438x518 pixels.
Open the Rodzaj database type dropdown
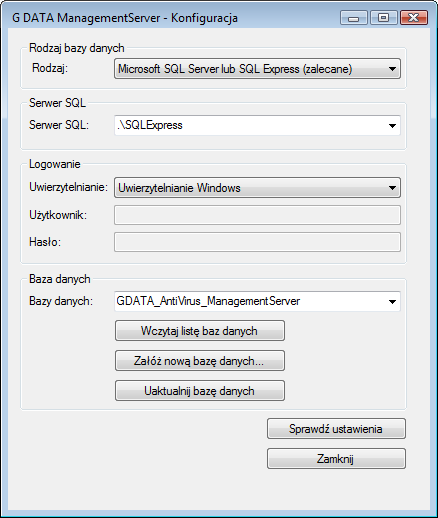coord(257,69)
